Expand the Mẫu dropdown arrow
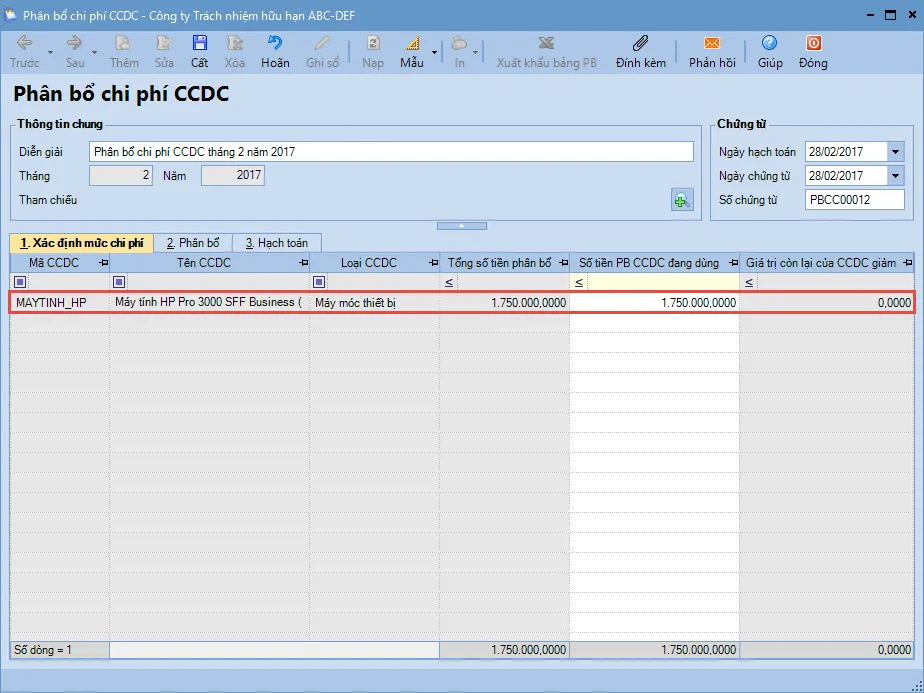The image size is (924, 693). click(434, 51)
